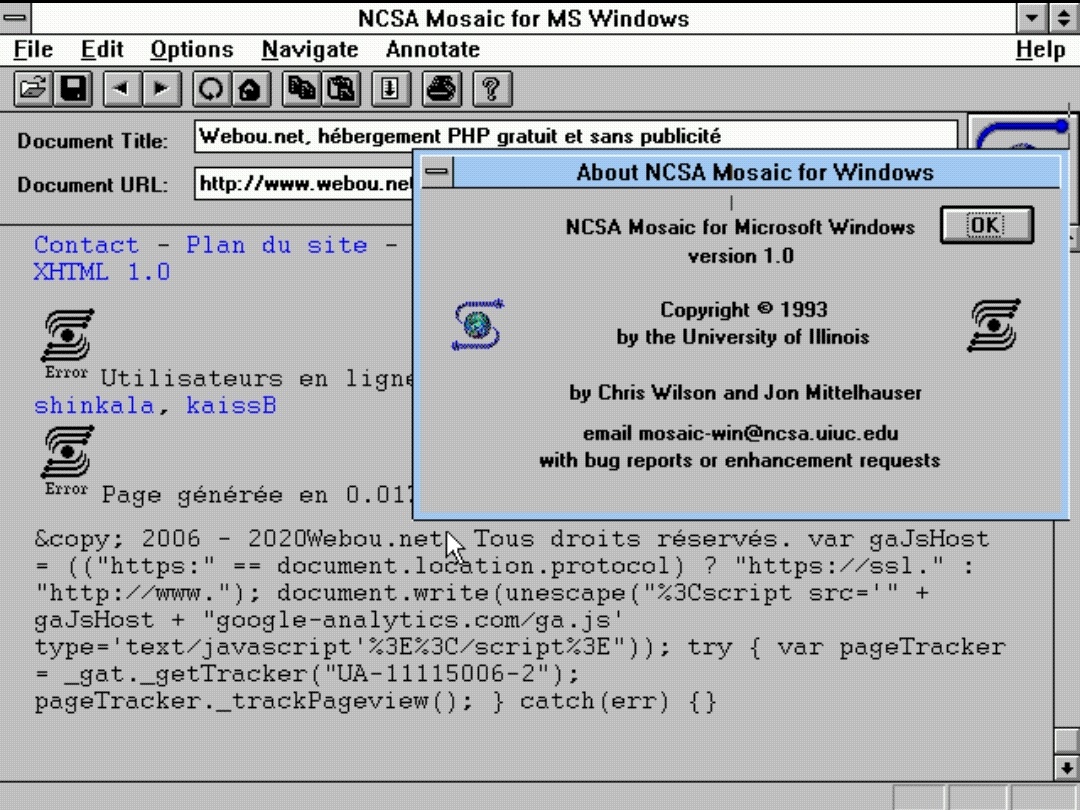Click the globe logo in About dialog
The image size is (1080, 810).
pyautogui.click(x=478, y=324)
